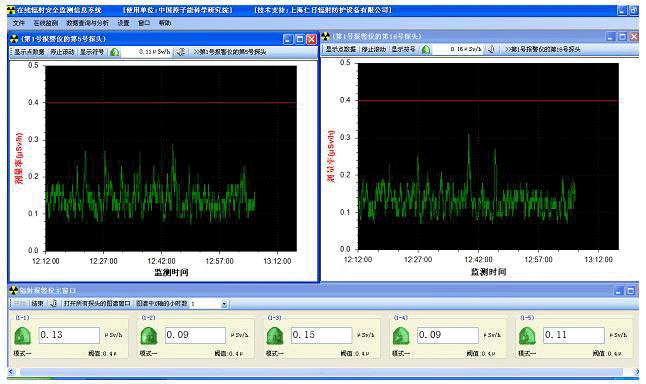The height and width of the screenshot is (384, 646).
Task: Click the sound icon in the probe 5 toolbar
Action: point(180,52)
